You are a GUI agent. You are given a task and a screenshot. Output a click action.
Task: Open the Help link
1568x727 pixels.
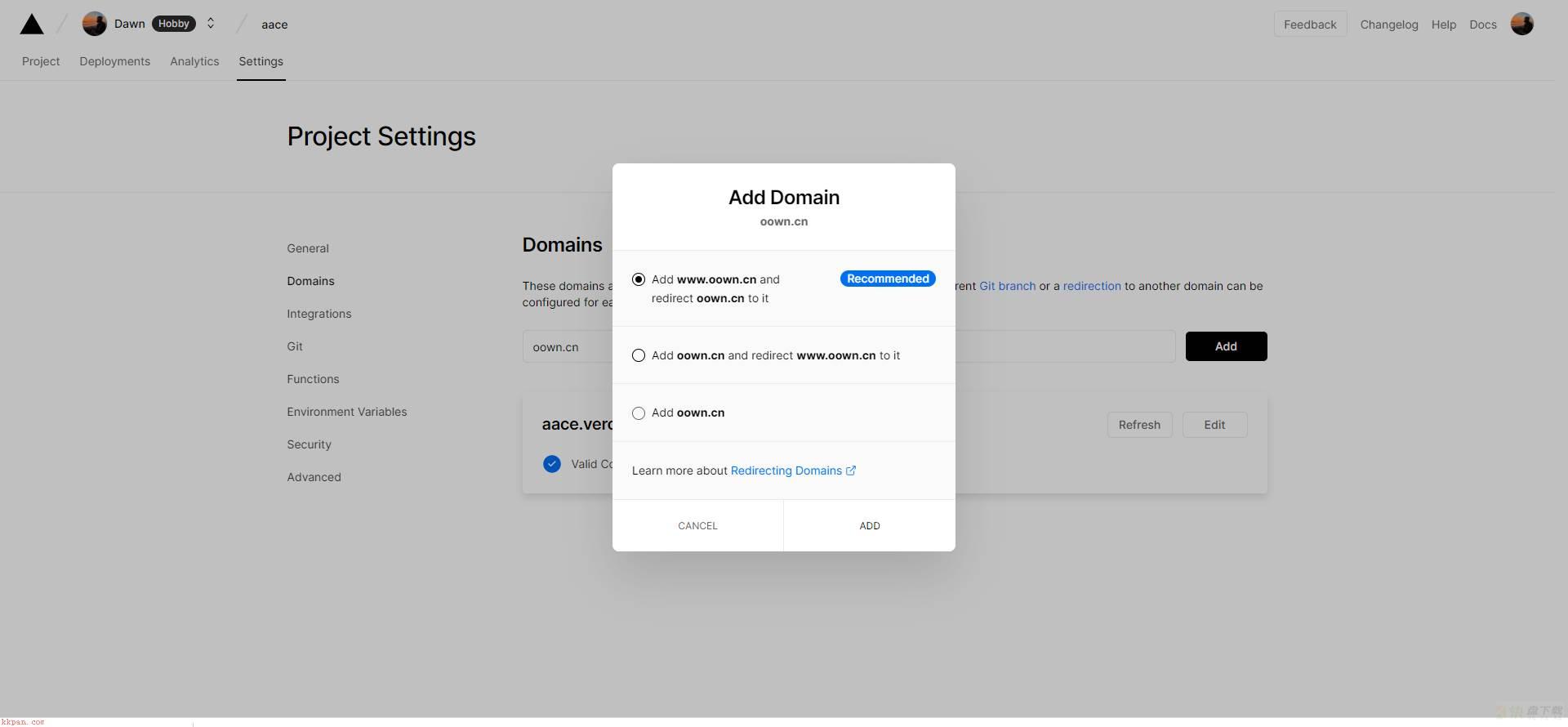tap(1443, 25)
